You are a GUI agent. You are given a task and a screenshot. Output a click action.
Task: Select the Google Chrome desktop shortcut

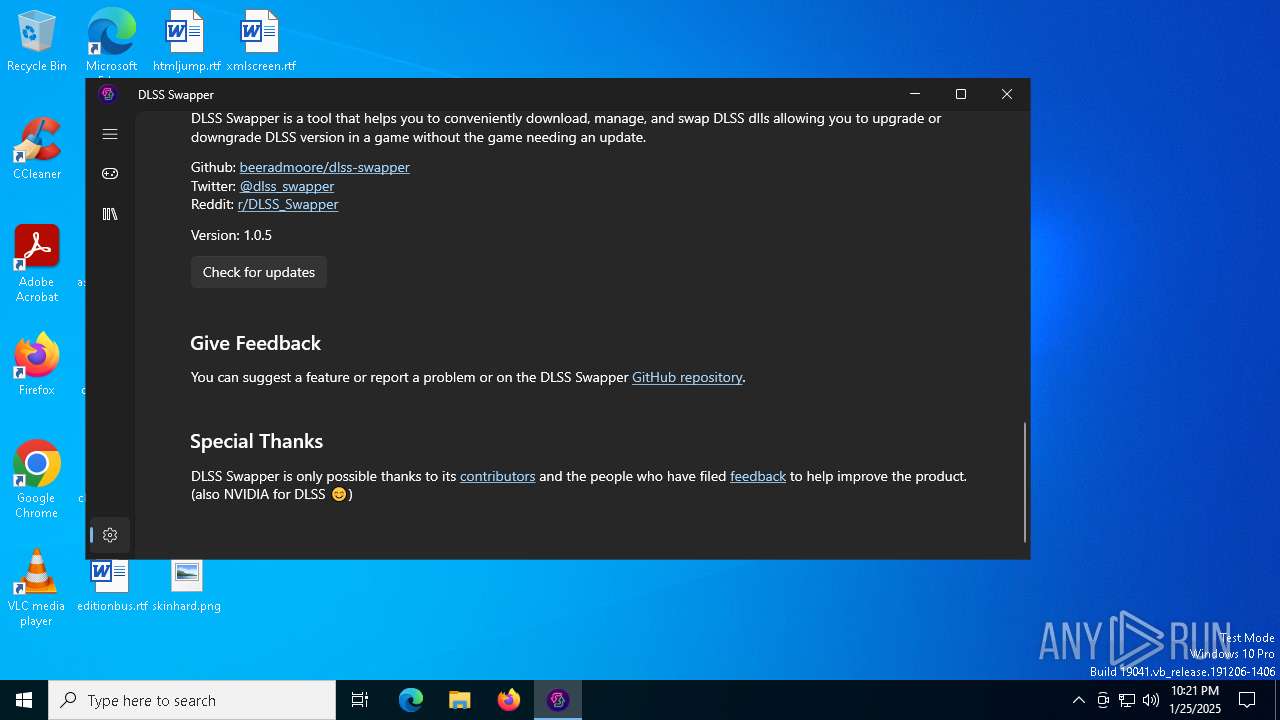coord(37,480)
